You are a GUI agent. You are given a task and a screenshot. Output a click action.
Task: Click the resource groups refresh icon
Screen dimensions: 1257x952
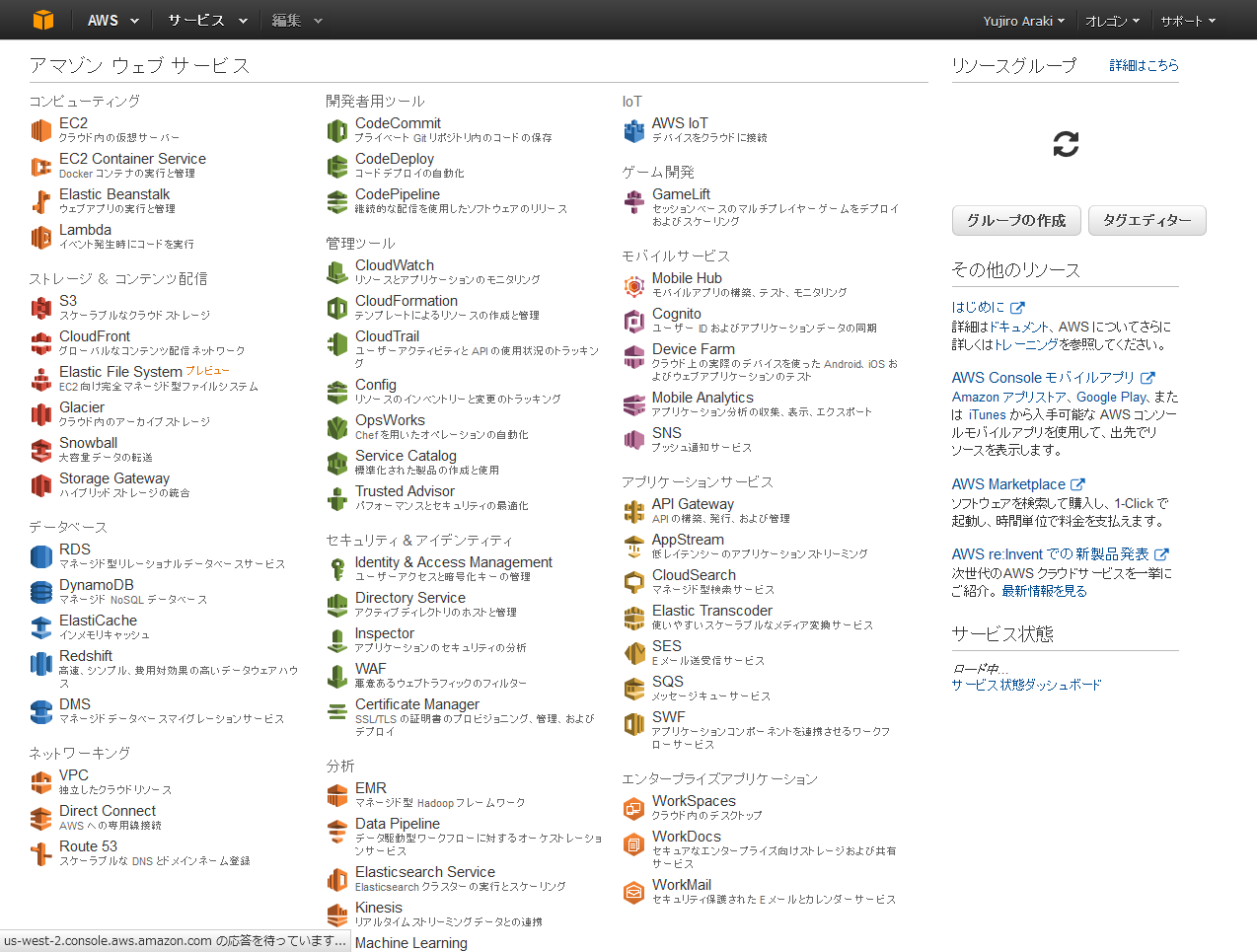pos(1066,145)
